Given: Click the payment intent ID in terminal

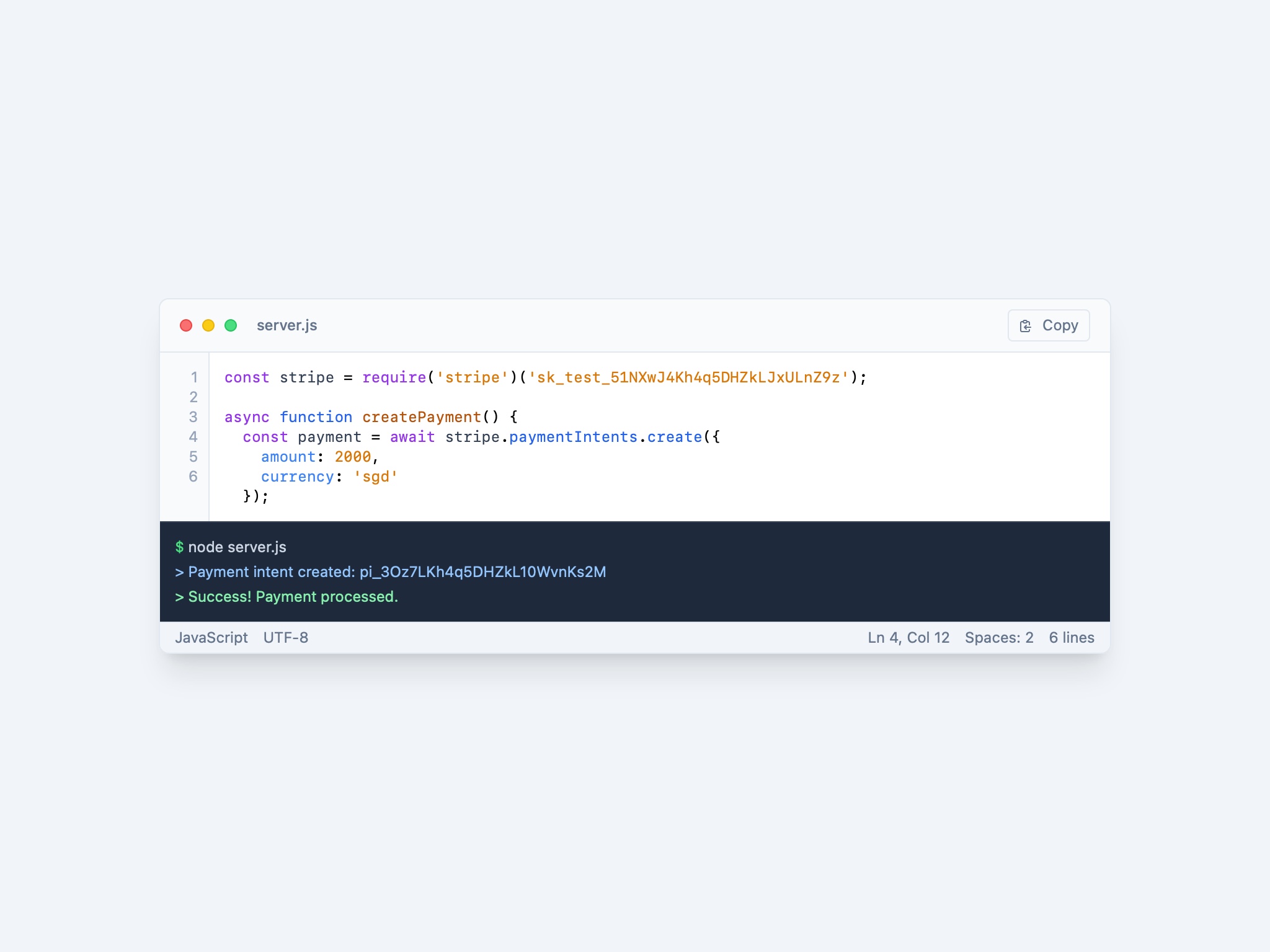Looking at the screenshot, I should coord(482,572).
